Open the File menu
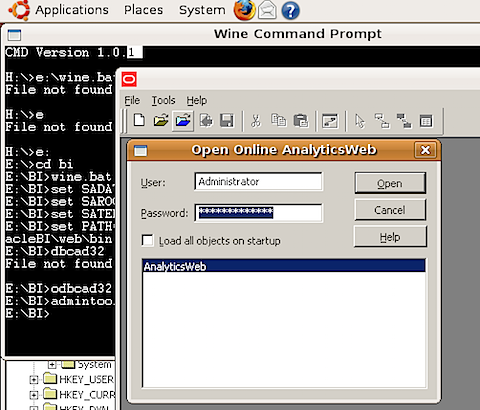480x410 pixels. [132, 100]
